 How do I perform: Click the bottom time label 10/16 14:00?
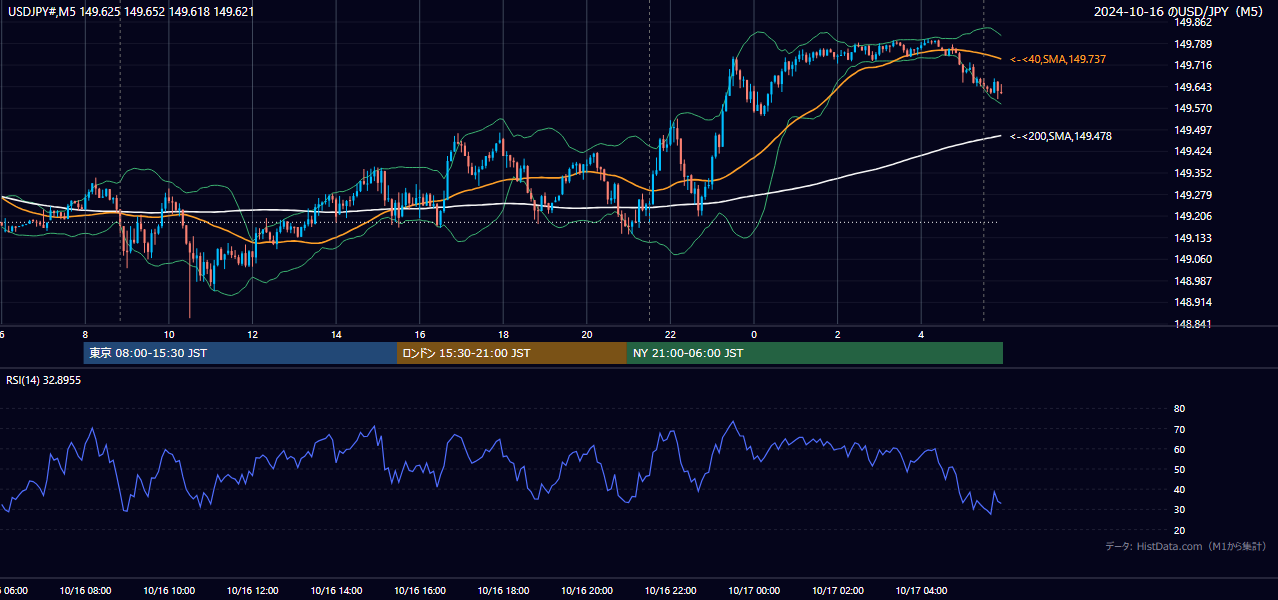click(336, 591)
